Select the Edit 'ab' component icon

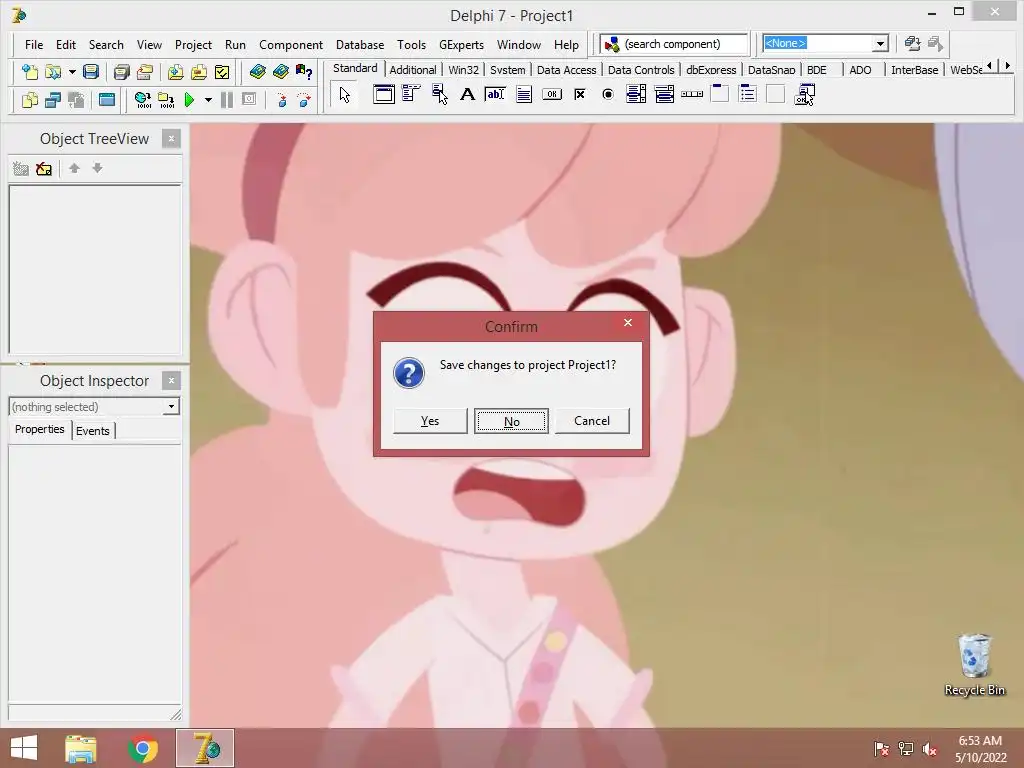(495, 95)
